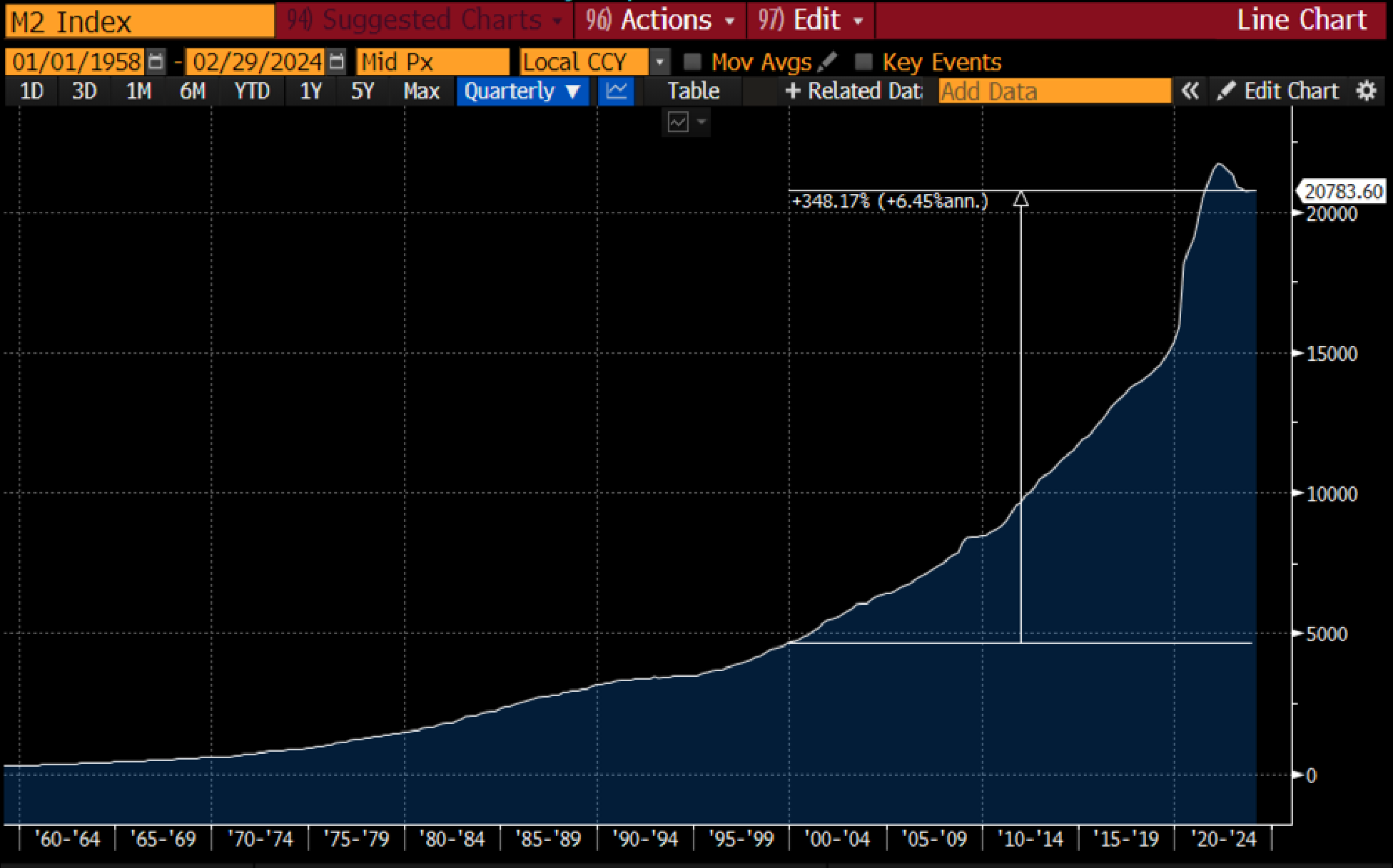Select the 6M time range tab
Screen dimensions: 1393x868
(x=193, y=91)
